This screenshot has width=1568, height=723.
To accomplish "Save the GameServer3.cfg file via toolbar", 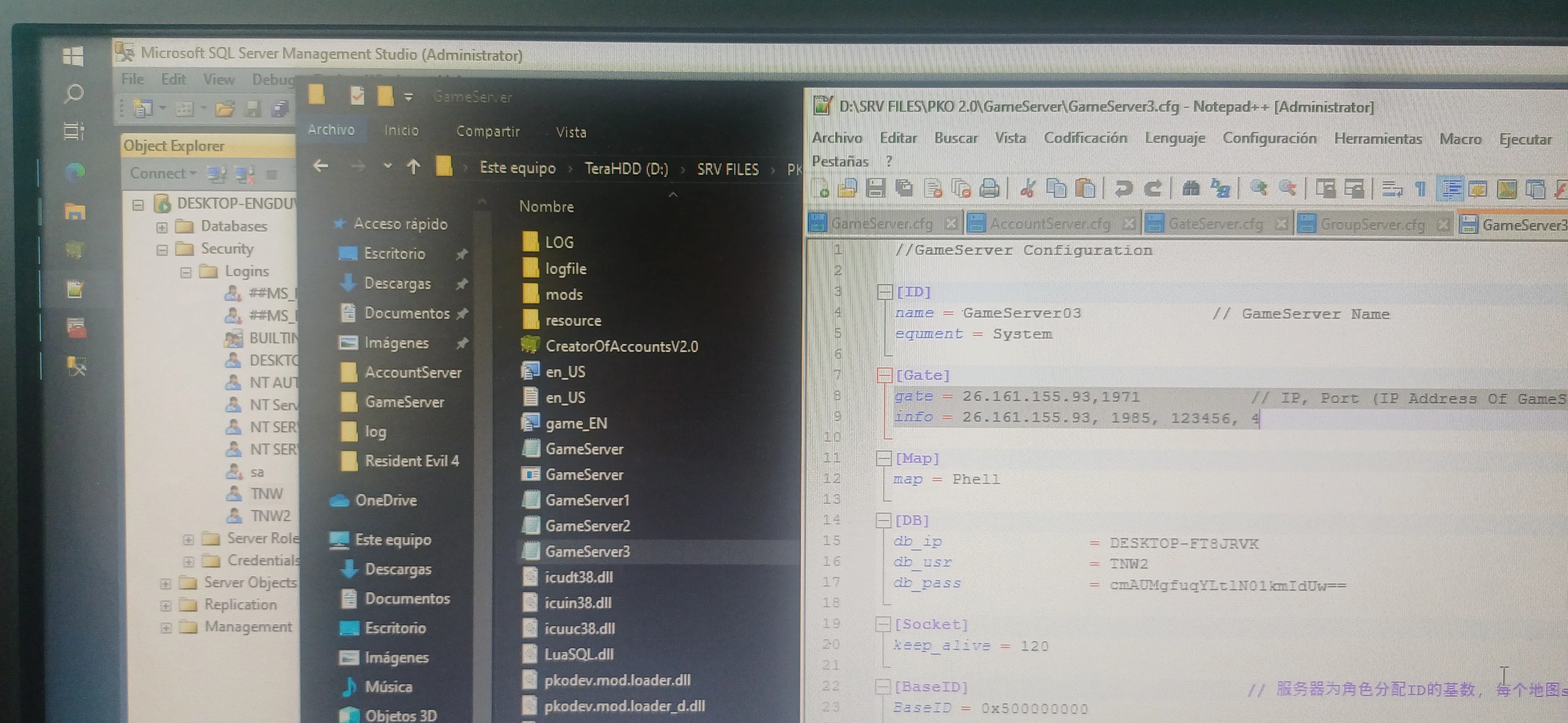I will (876, 189).
